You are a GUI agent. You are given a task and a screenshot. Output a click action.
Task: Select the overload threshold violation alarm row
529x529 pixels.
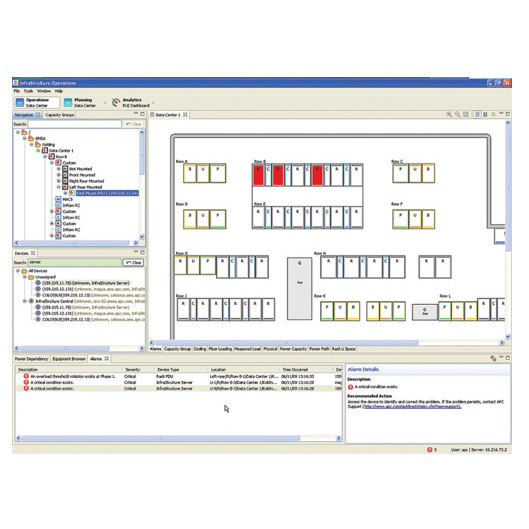pos(179,377)
